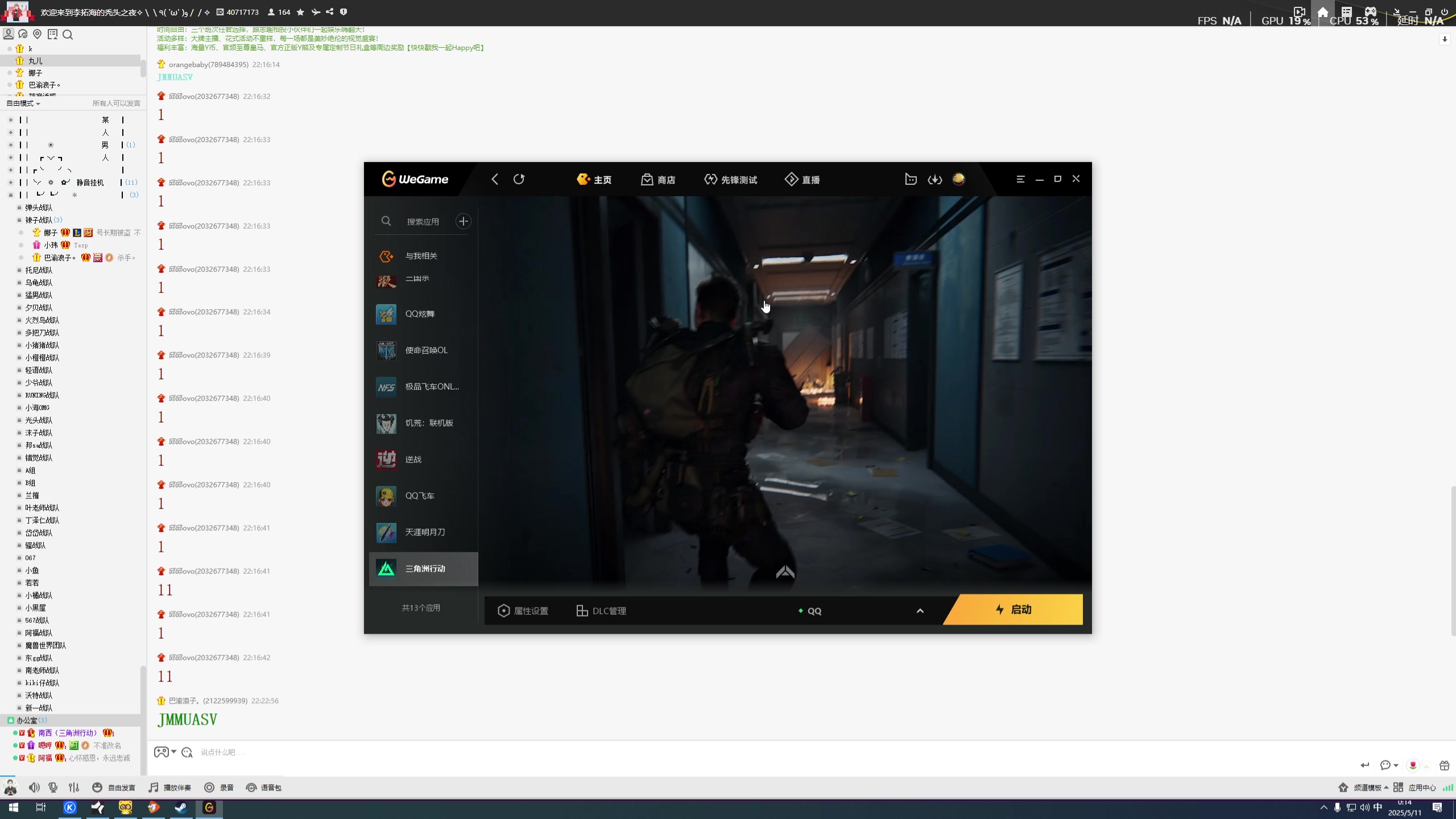Image resolution: width=1456 pixels, height=819 pixels.
Task: Select 使命召唤OL in game list
Action: point(424,350)
